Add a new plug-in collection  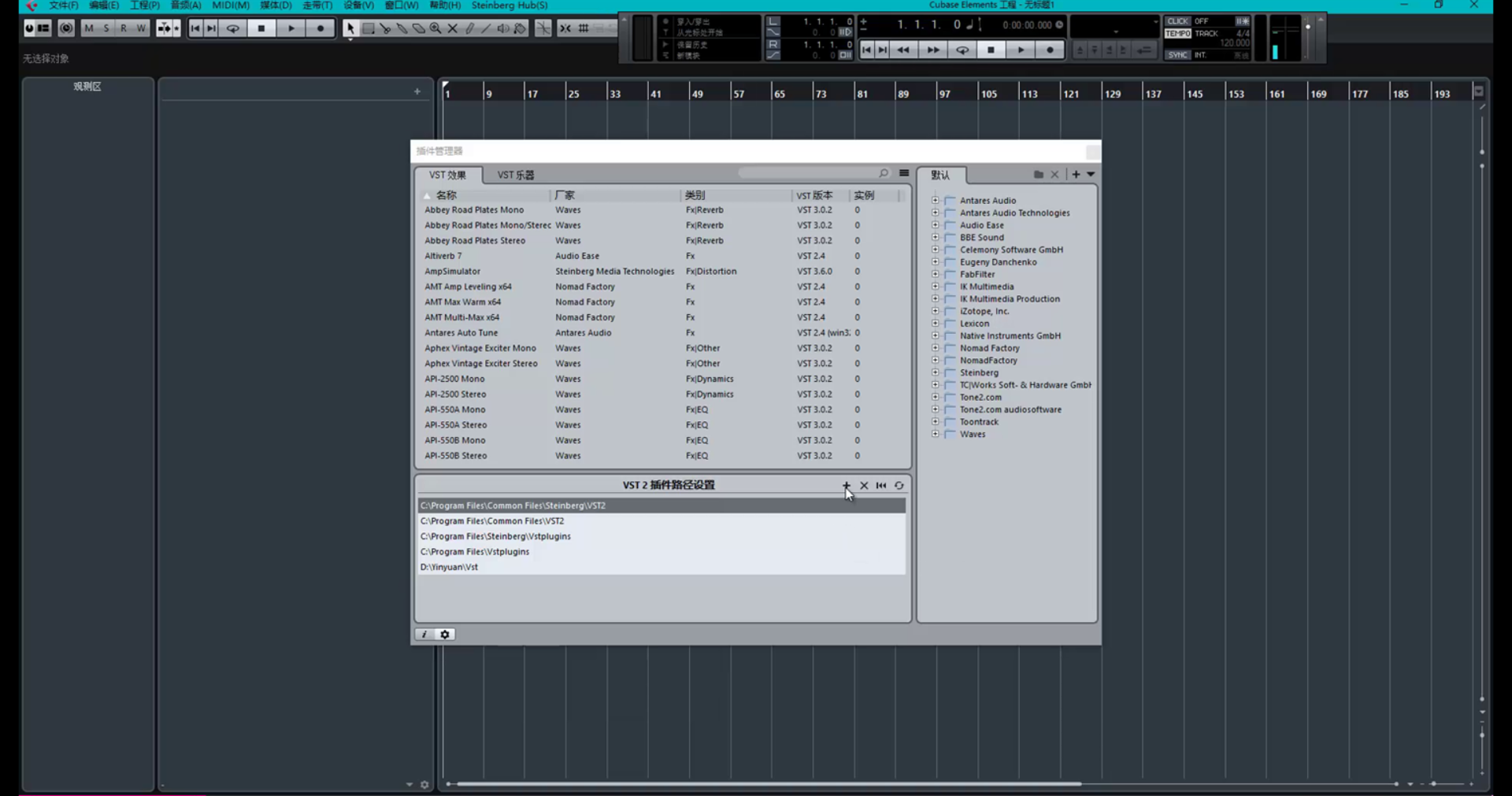click(1076, 175)
